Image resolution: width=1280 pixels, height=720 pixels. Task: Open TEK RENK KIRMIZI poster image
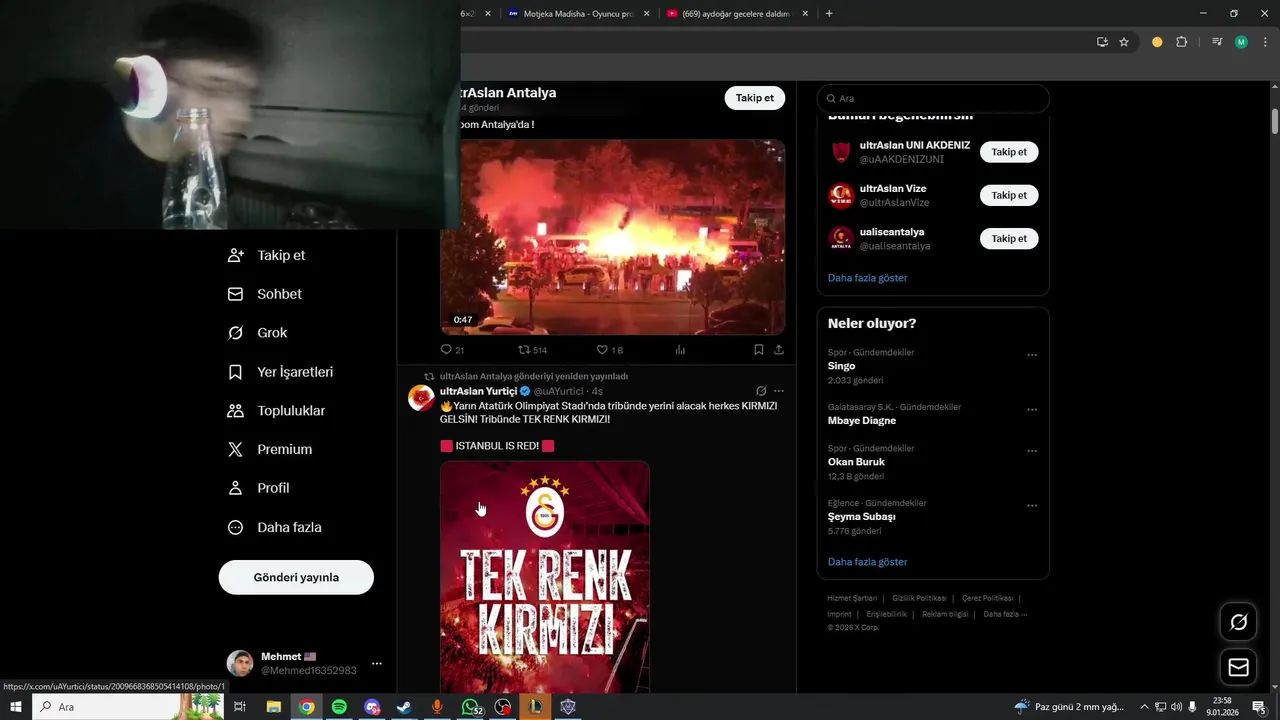click(x=545, y=577)
